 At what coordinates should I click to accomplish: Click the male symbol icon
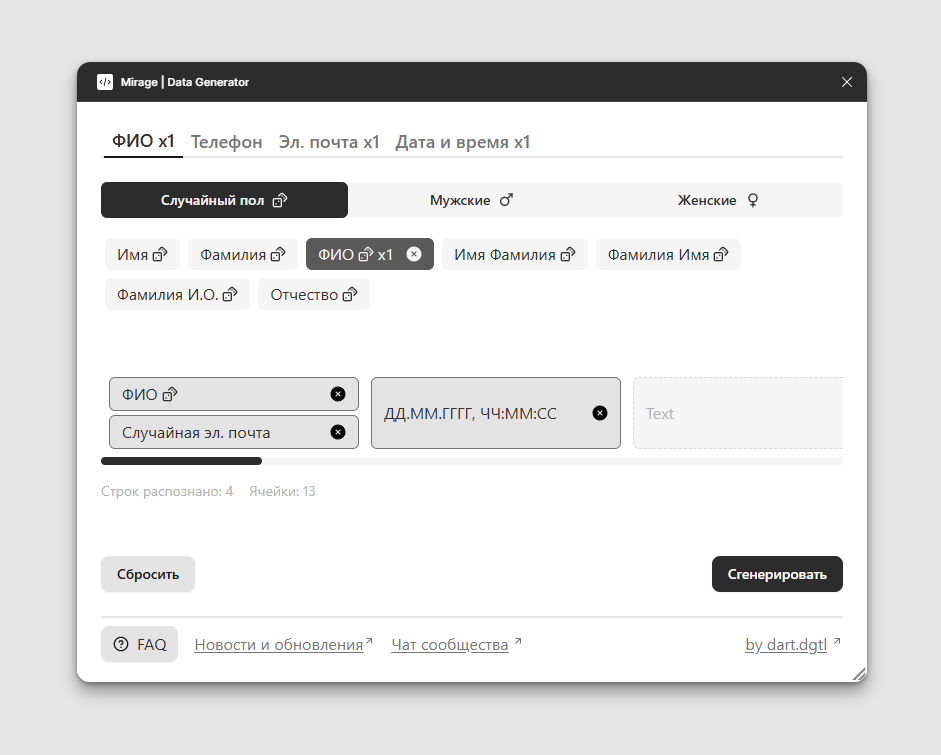pyautogui.click(x=506, y=200)
